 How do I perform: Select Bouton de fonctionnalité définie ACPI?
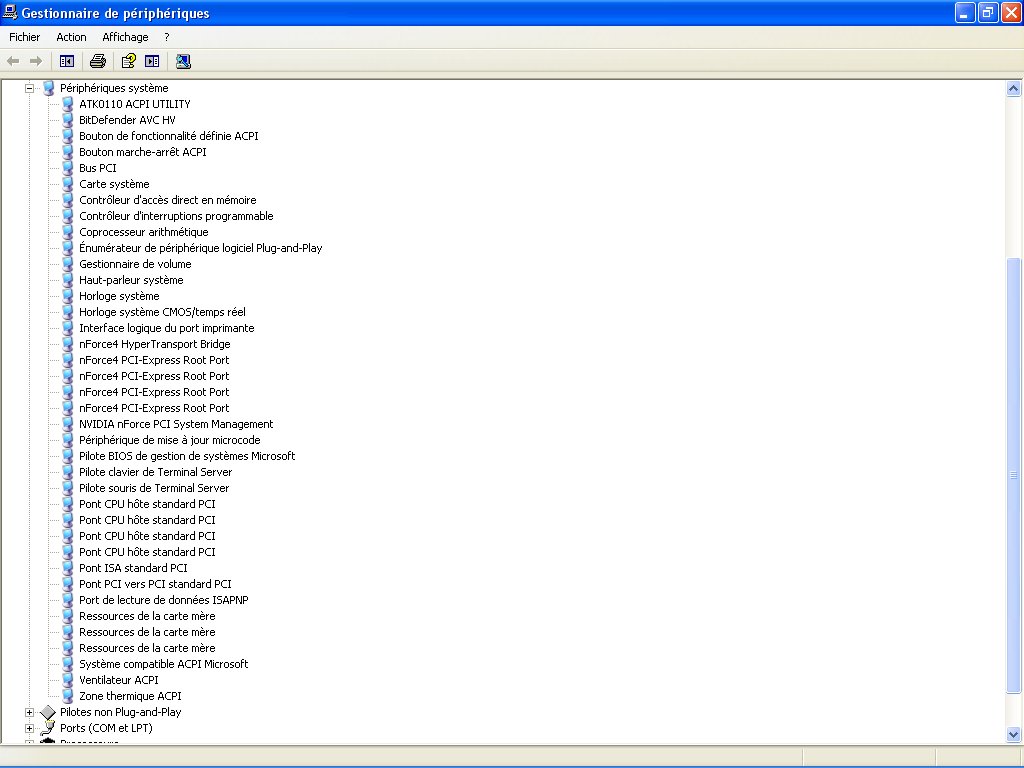(x=168, y=136)
